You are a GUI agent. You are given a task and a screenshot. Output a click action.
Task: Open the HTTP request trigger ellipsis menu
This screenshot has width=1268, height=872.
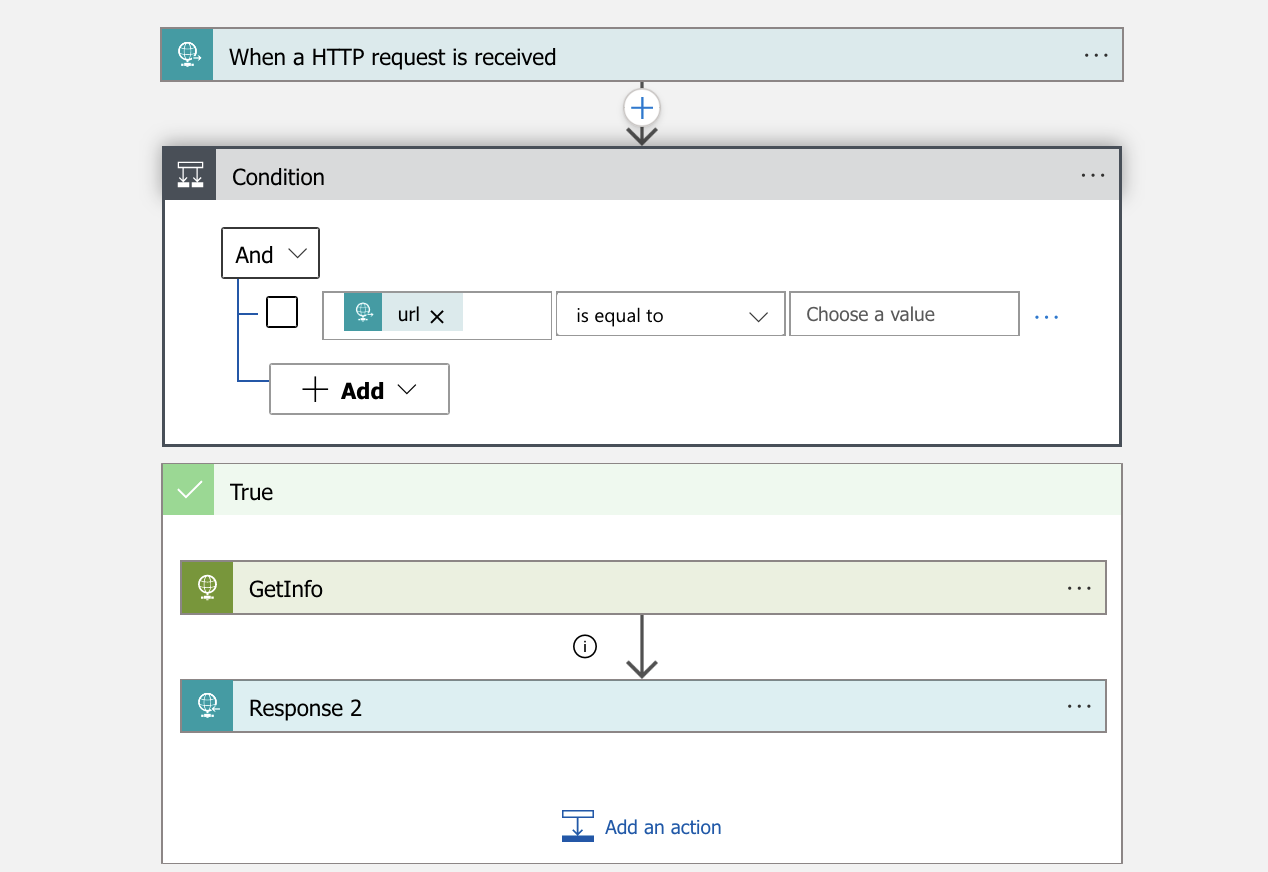coord(1096,55)
